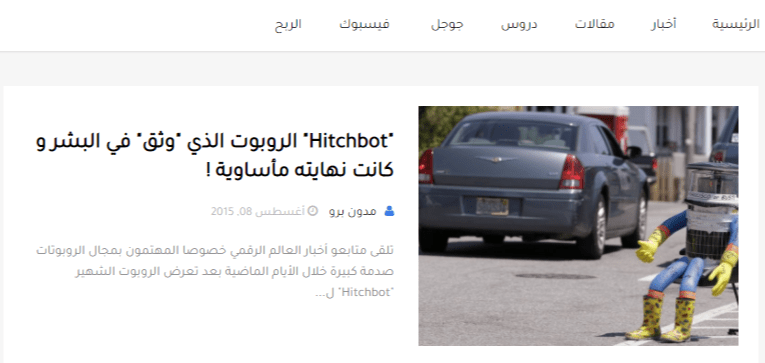765x363 pixels.
Task: Click the clock icon beside the date
Action: point(313,211)
